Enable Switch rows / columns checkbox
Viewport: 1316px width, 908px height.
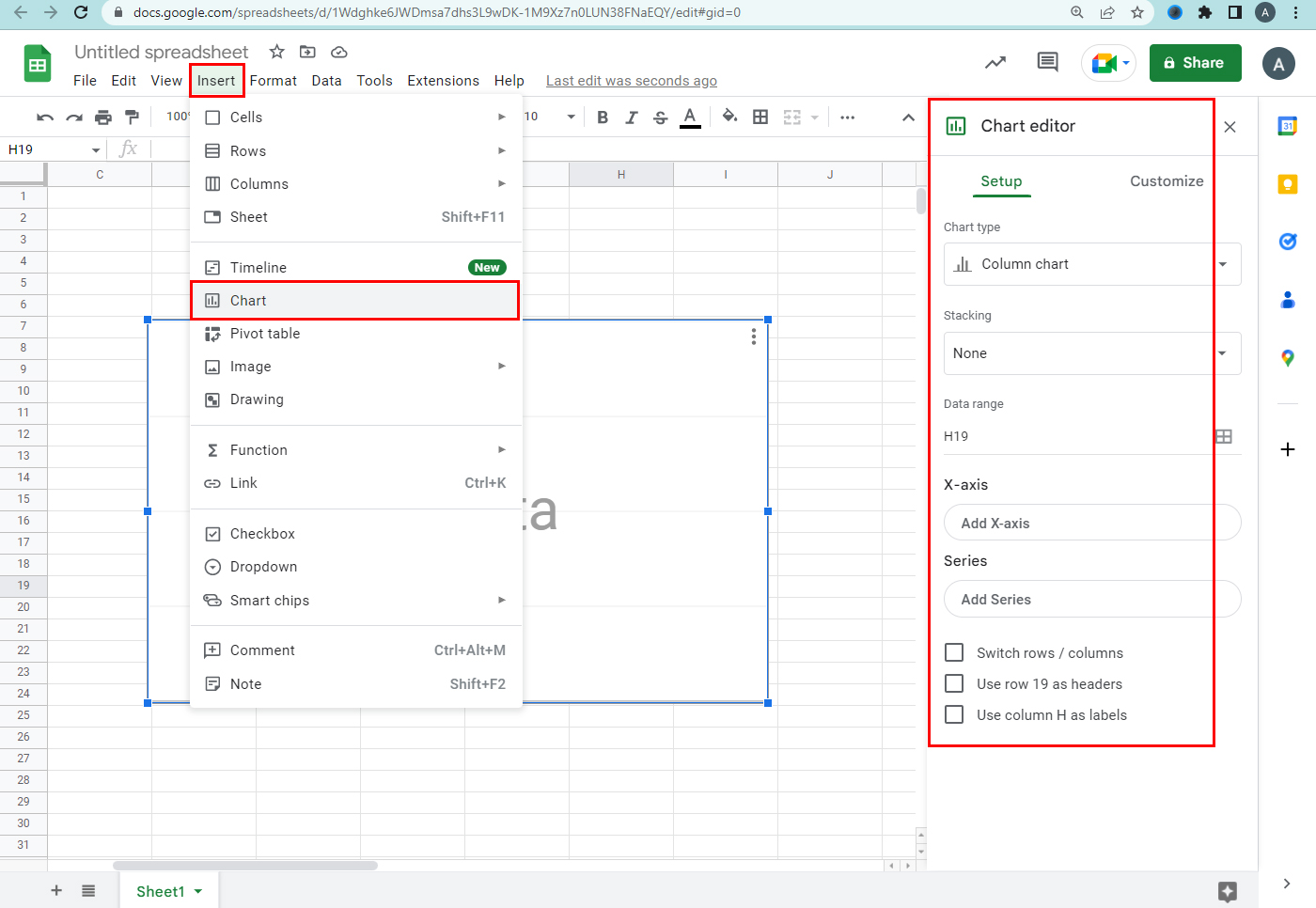954,652
